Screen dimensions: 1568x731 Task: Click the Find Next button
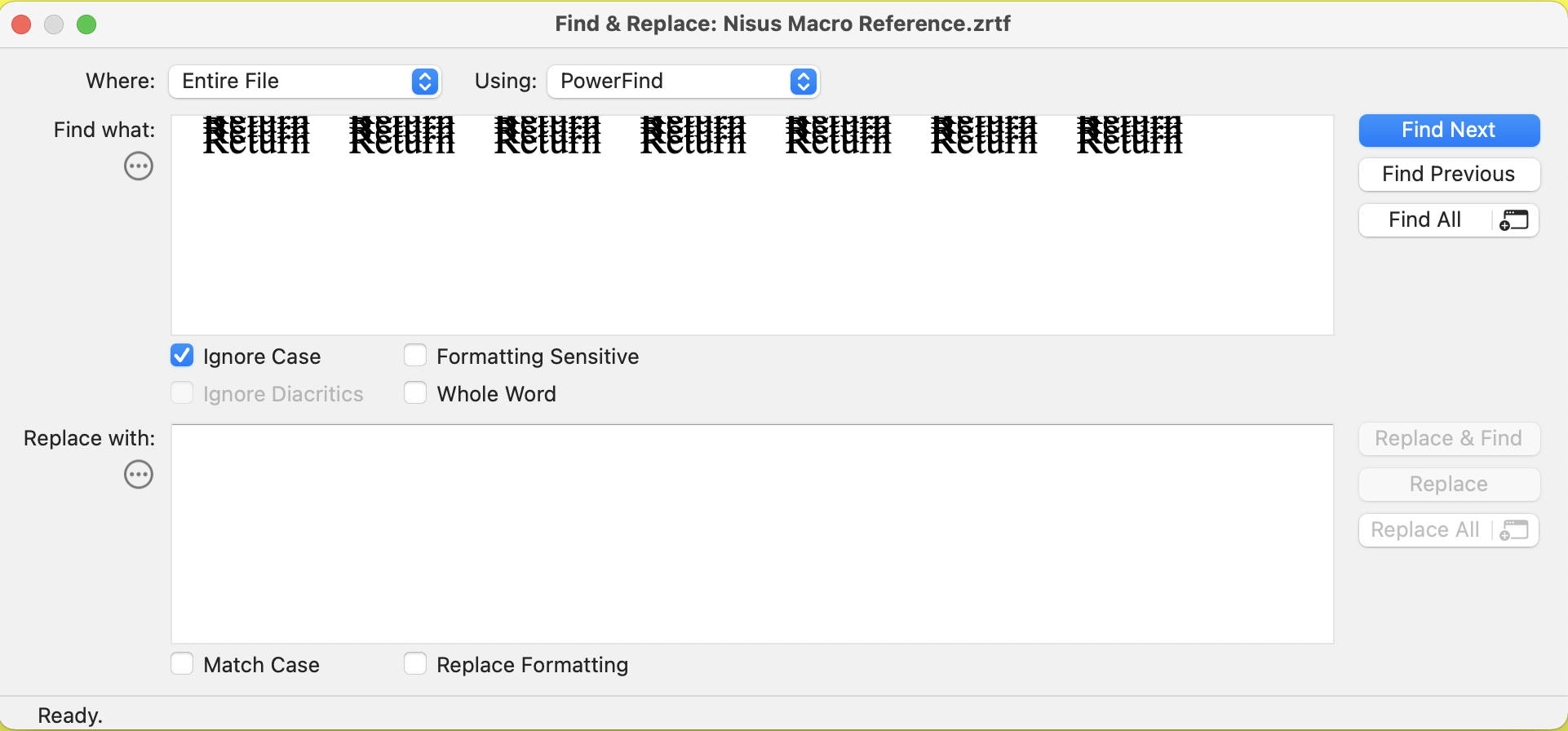[x=1448, y=130]
